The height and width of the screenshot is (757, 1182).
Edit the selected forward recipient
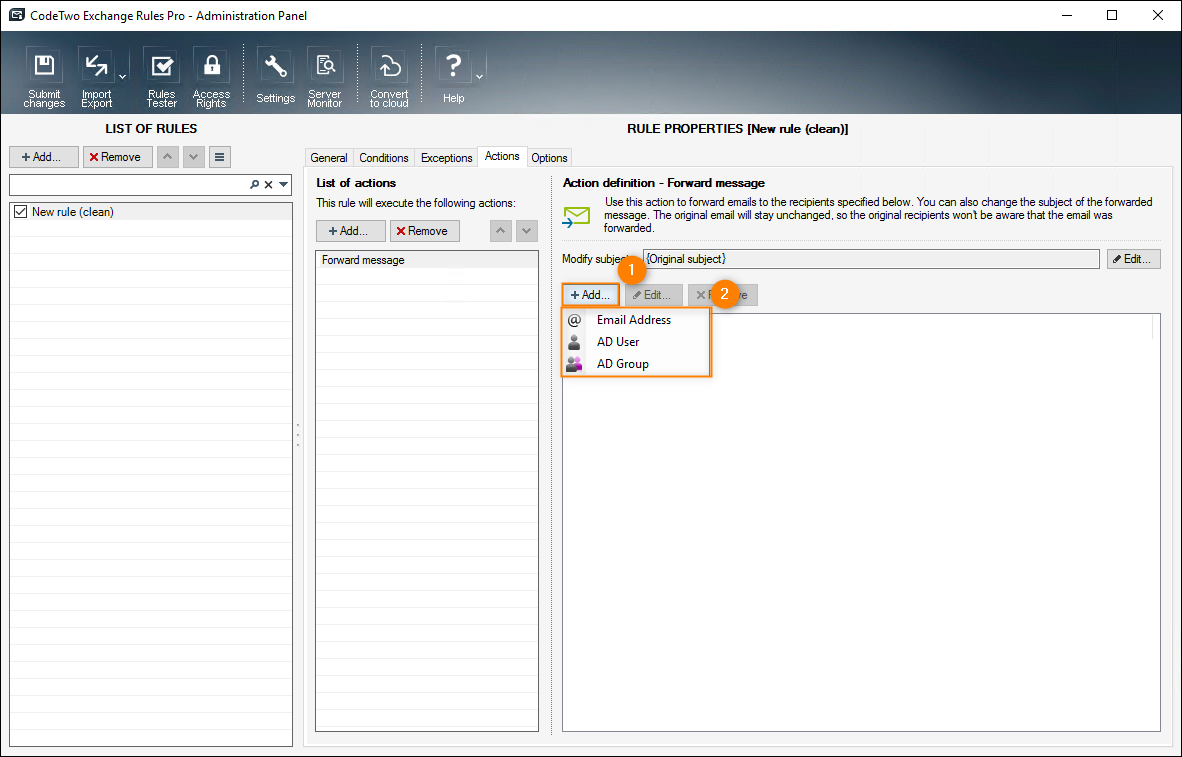653,295
